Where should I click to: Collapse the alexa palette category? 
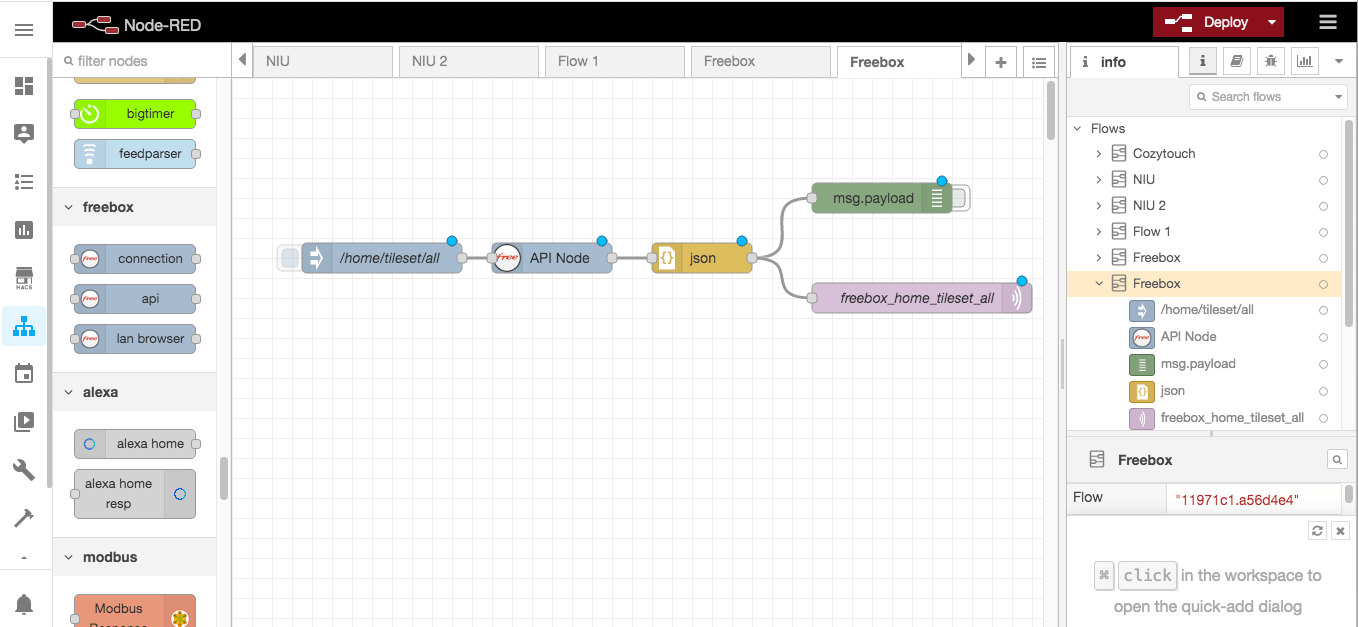point(134,392)
